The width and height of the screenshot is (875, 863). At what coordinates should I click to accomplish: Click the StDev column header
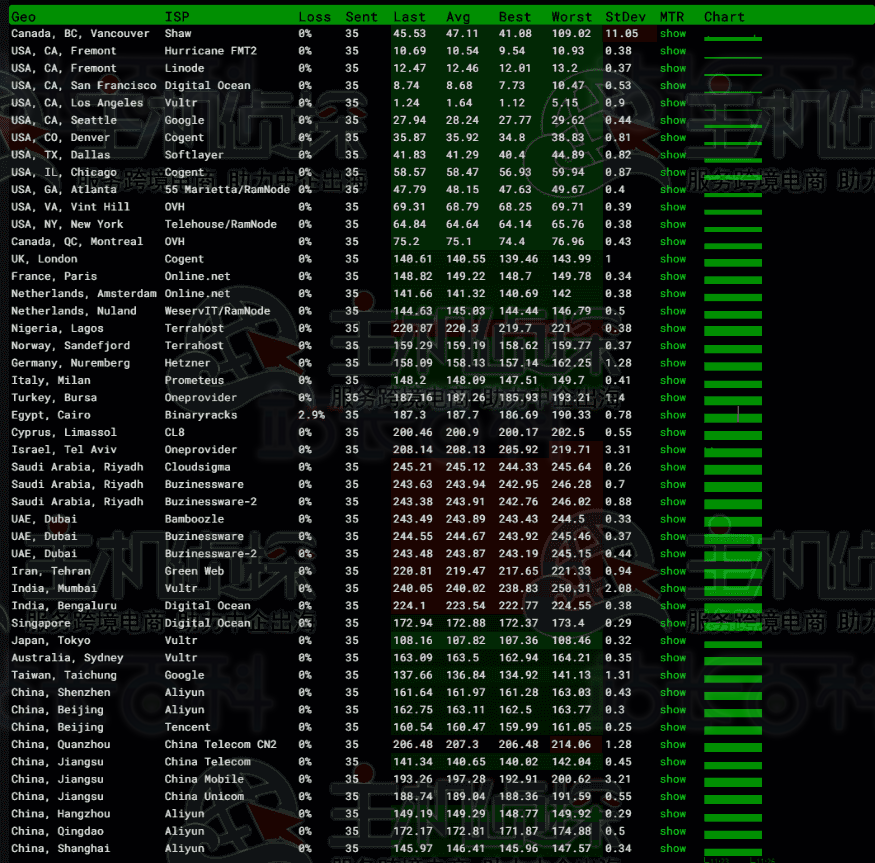(625, 17)
